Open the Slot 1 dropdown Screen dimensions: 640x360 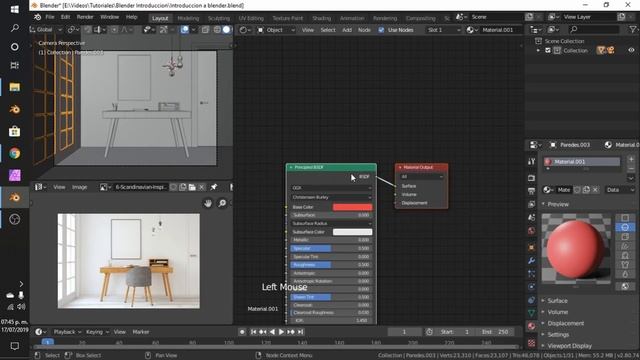(443, 30)
